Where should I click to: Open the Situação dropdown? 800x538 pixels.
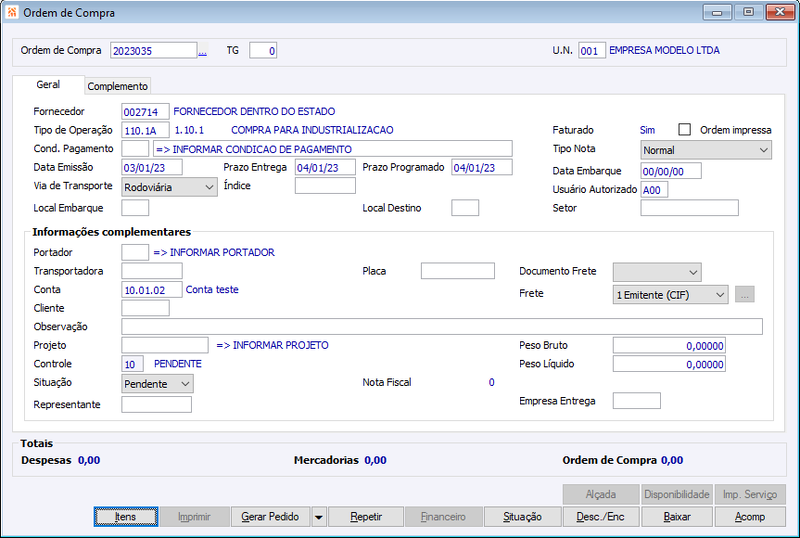point(157,384)
